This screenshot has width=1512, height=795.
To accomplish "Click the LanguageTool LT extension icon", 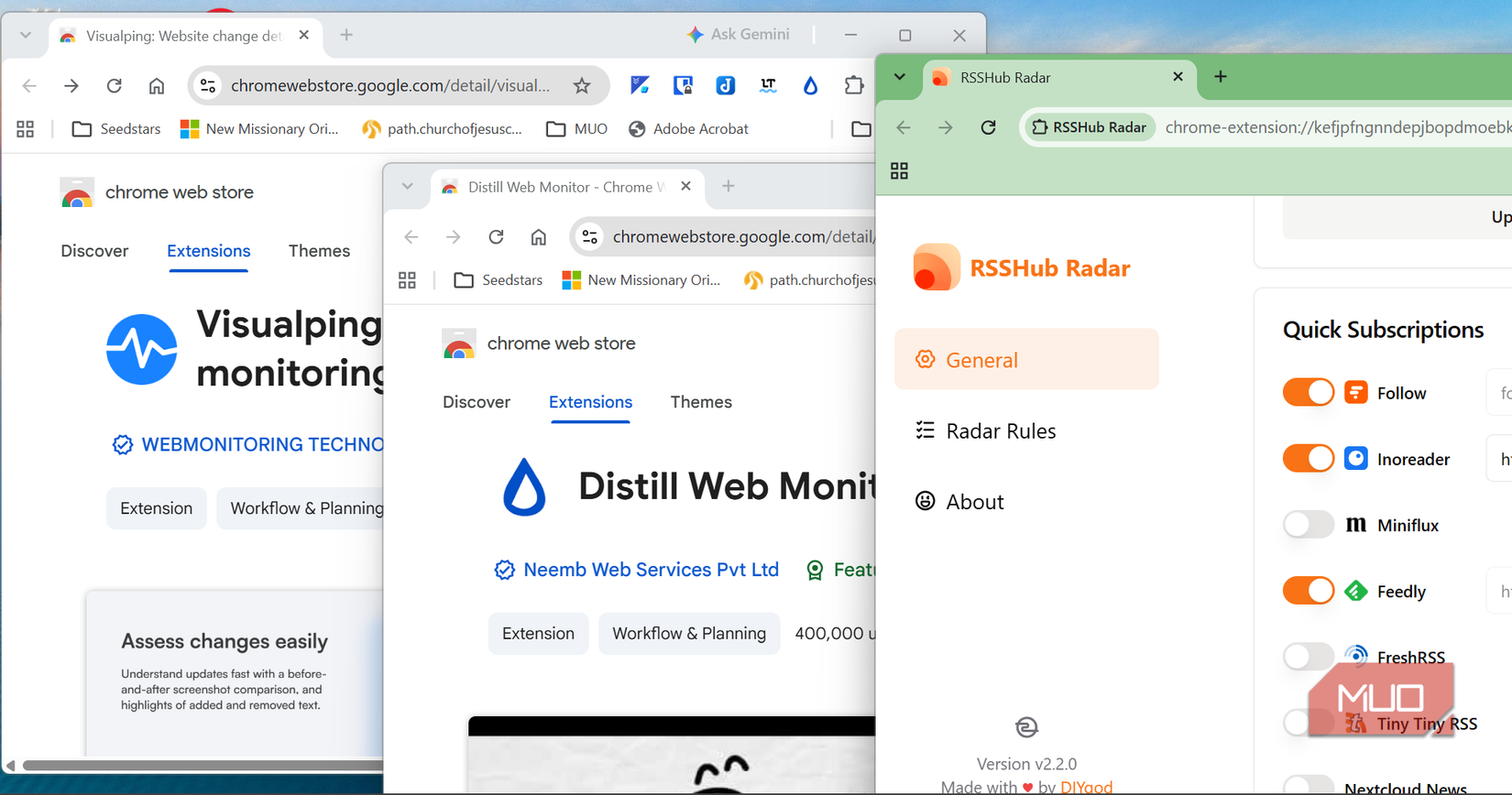I will (768, 85).
